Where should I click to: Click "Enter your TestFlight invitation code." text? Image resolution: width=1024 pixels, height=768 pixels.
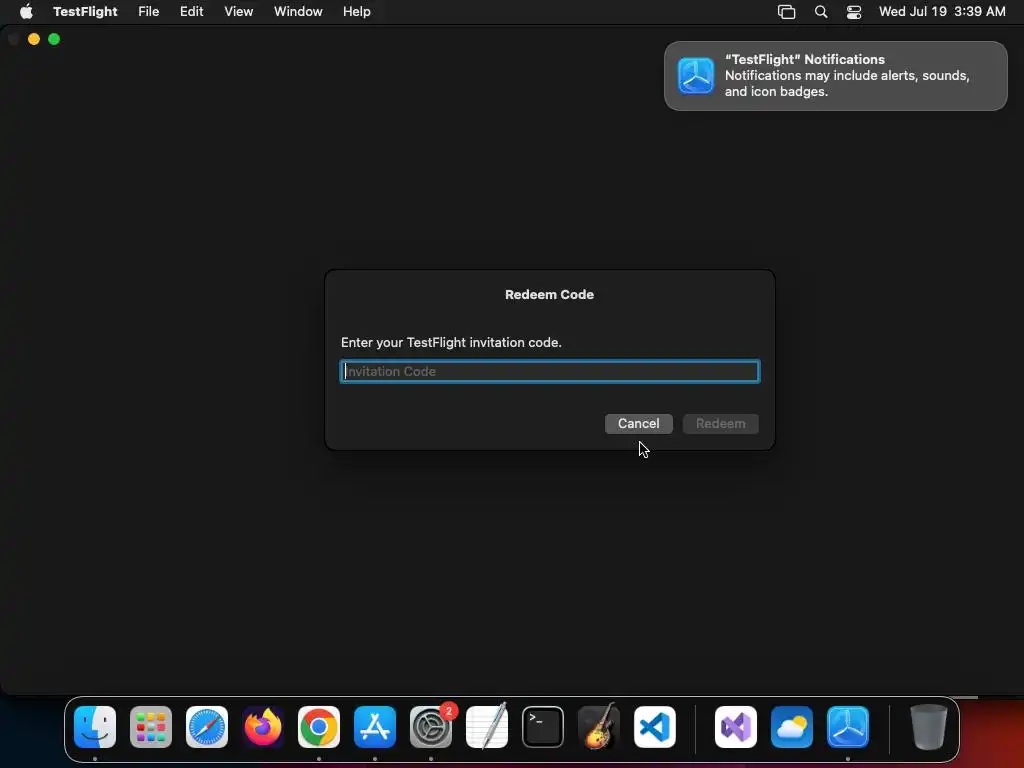click(x=451, y=342)
